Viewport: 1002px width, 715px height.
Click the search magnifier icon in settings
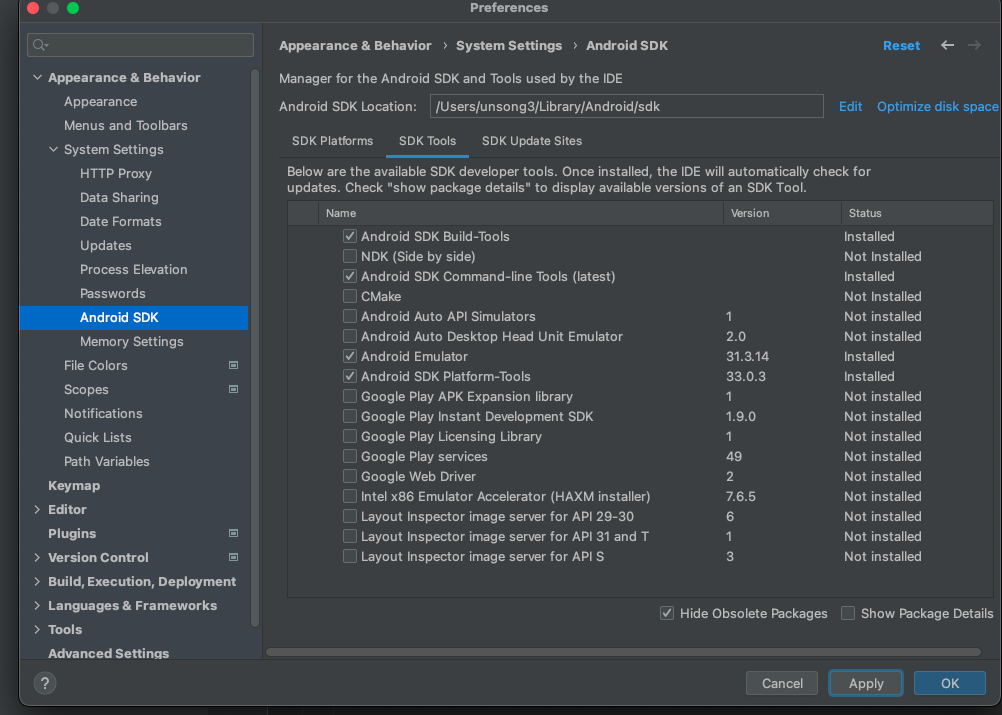[40, 45]
